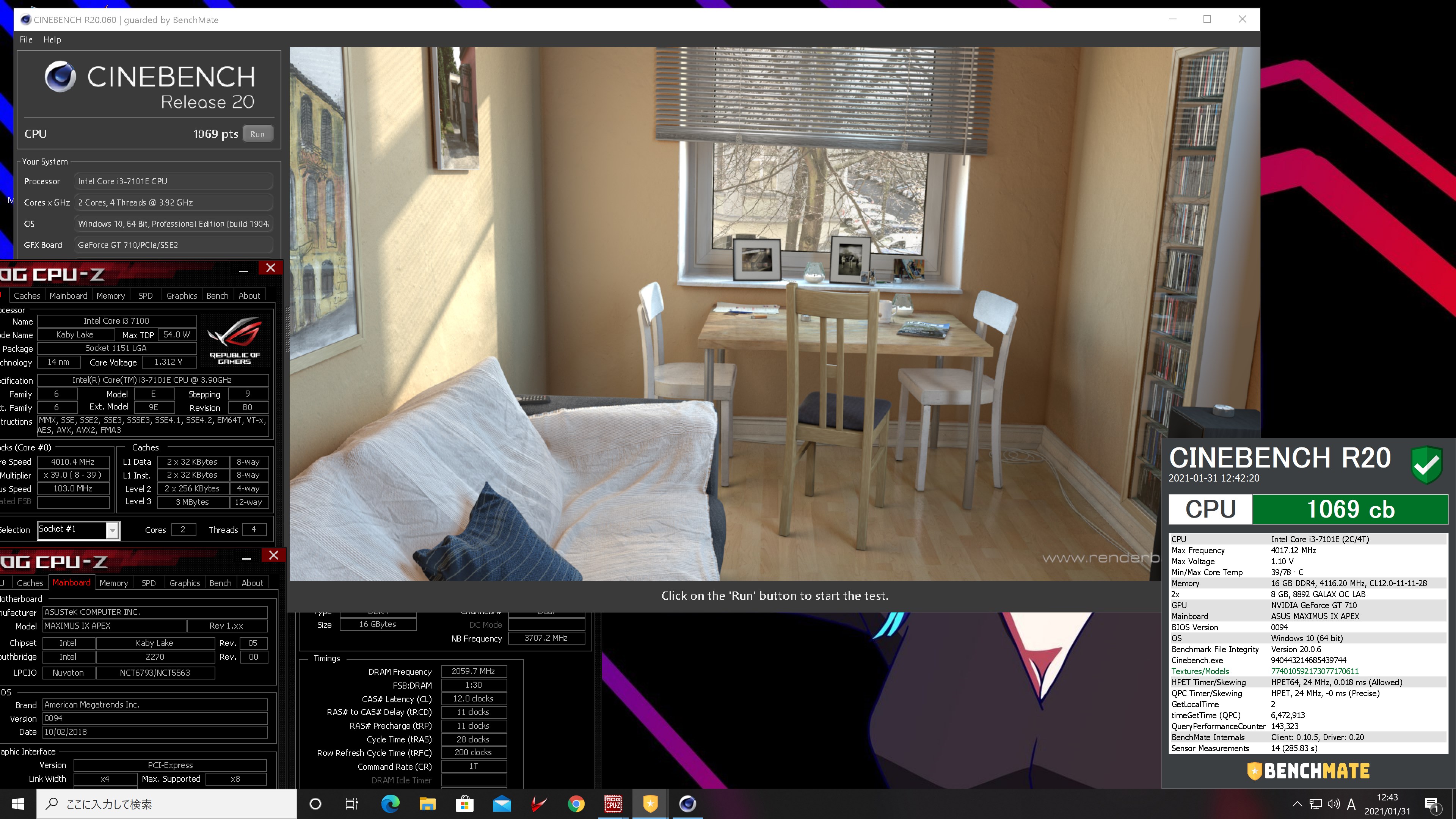1456x819 pixels.
Task: Open SPD tab in upper CPU-Z window
Action: coord(145,296)
